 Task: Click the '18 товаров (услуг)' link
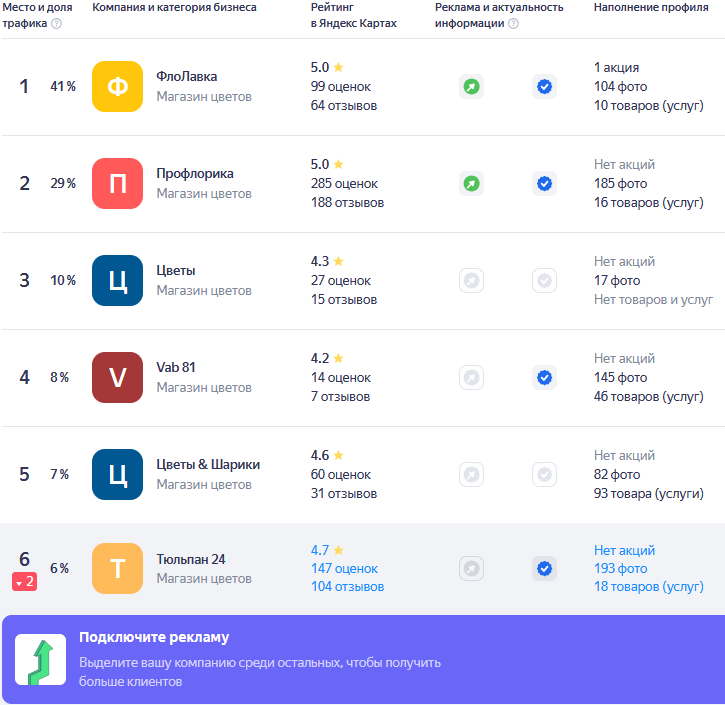point(649,587)
